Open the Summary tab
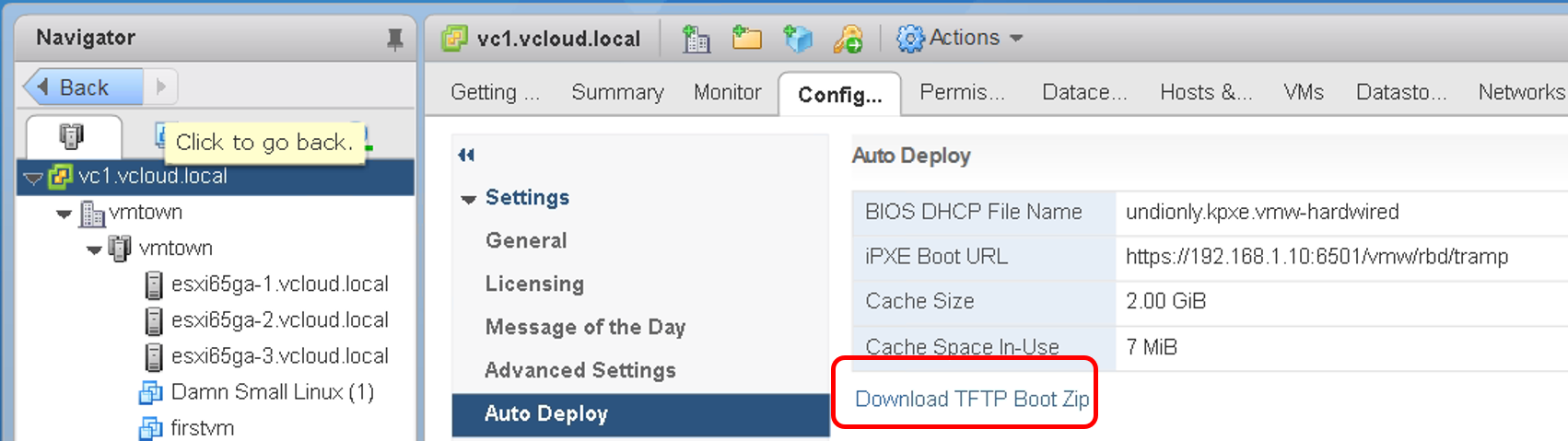The image size is (1568, 441). coord(617,92)
